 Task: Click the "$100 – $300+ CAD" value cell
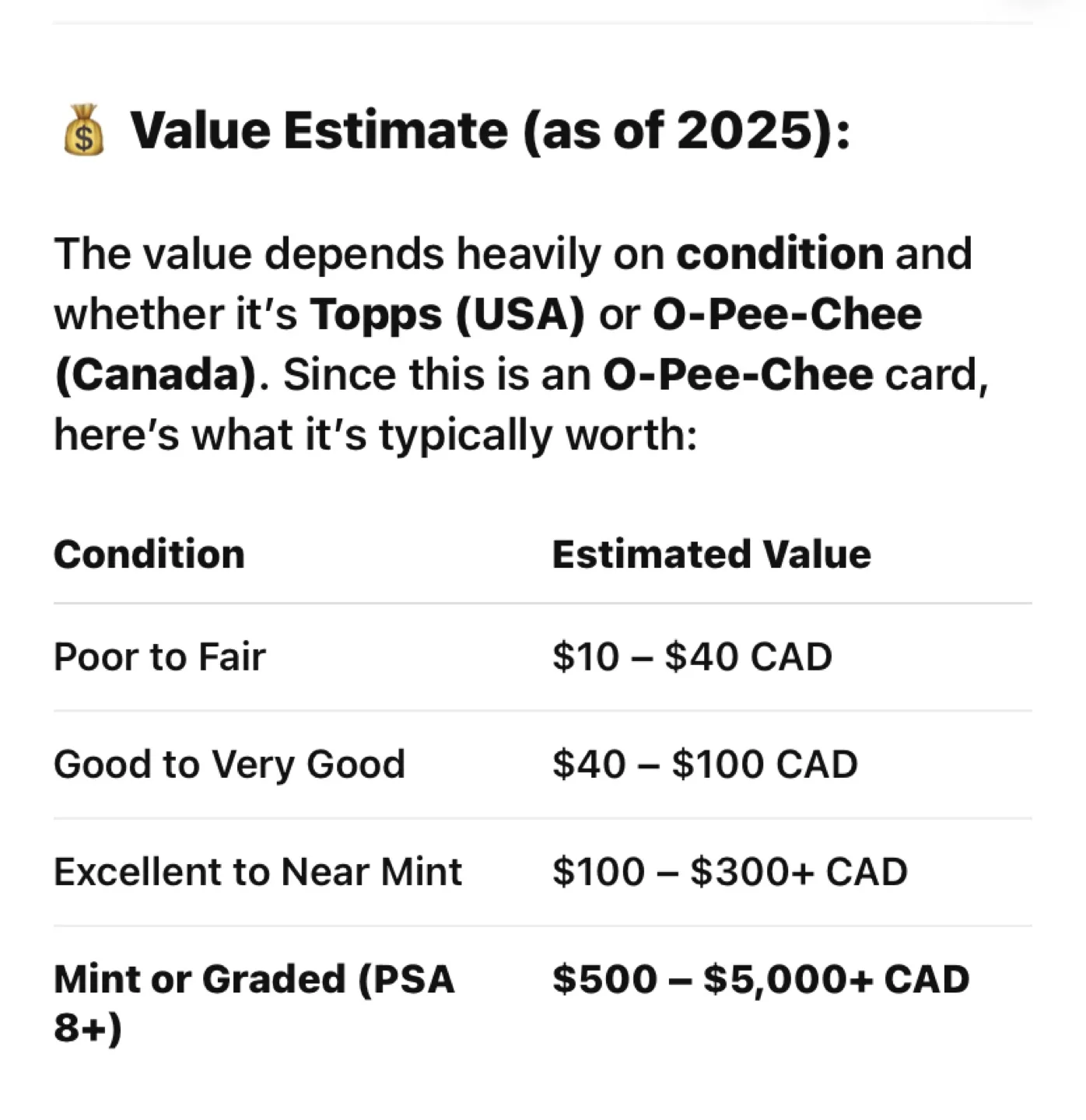pos(730,872)
